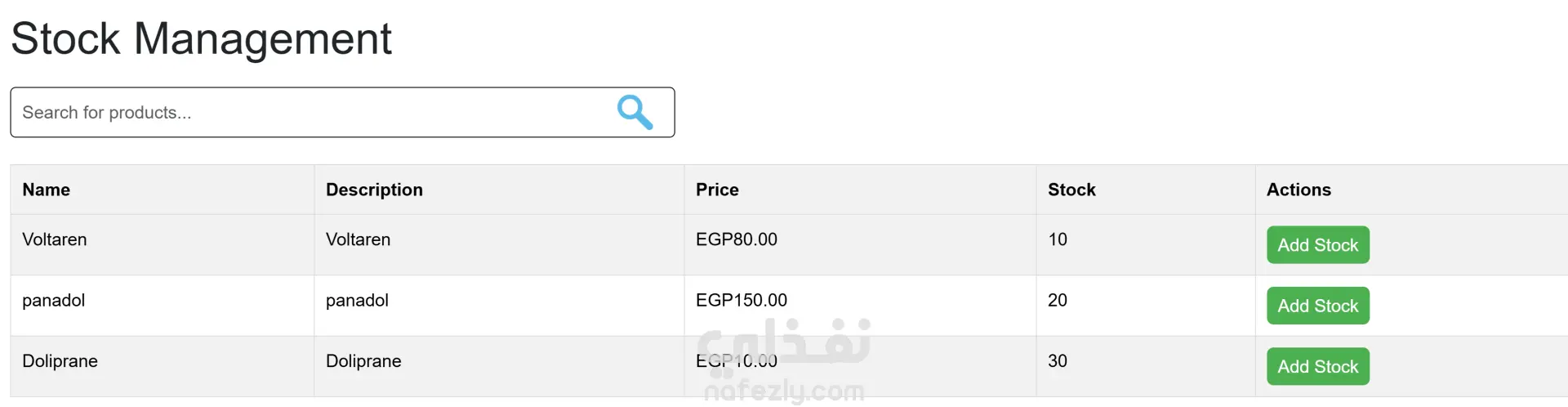Add stock for Voltaren

click(1317, 245)
